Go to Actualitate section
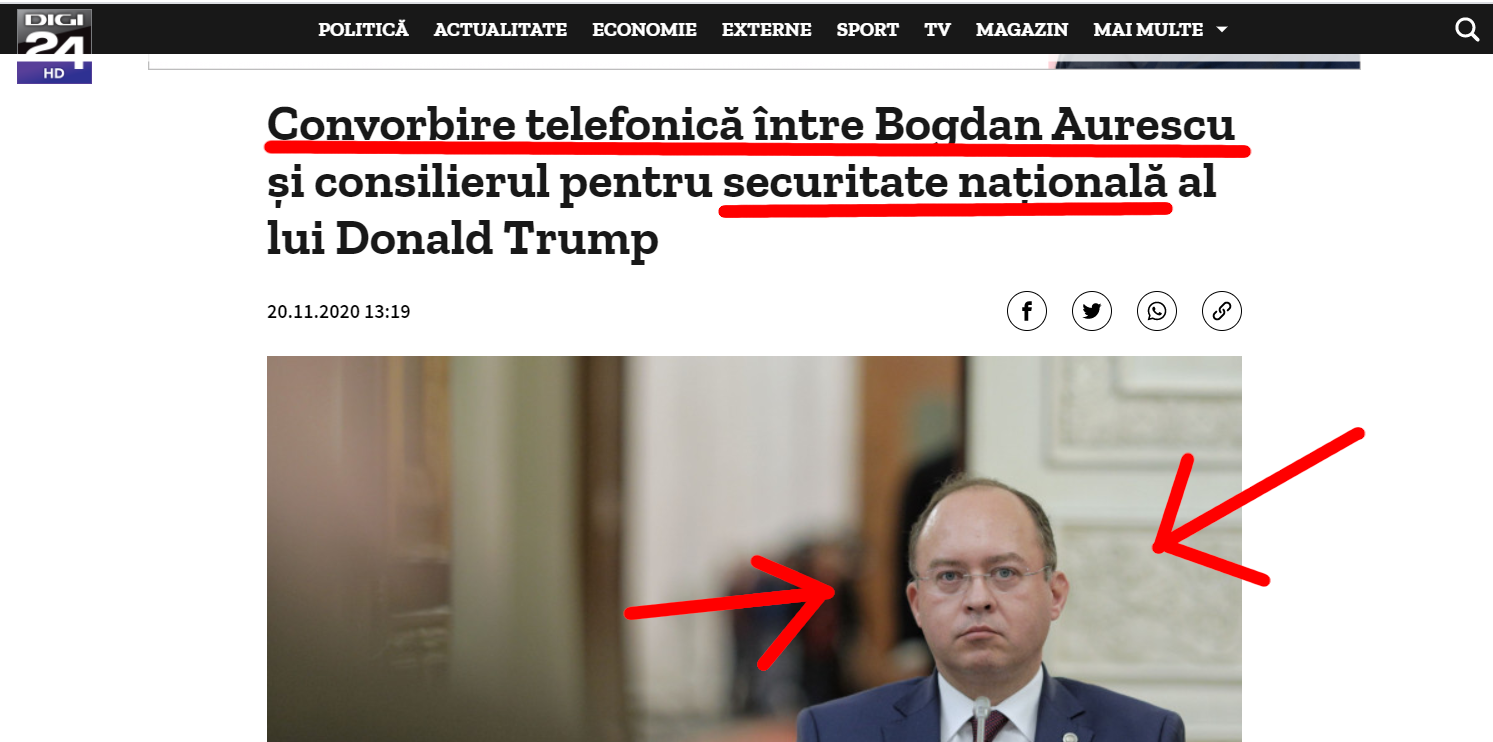 point(500,30)
